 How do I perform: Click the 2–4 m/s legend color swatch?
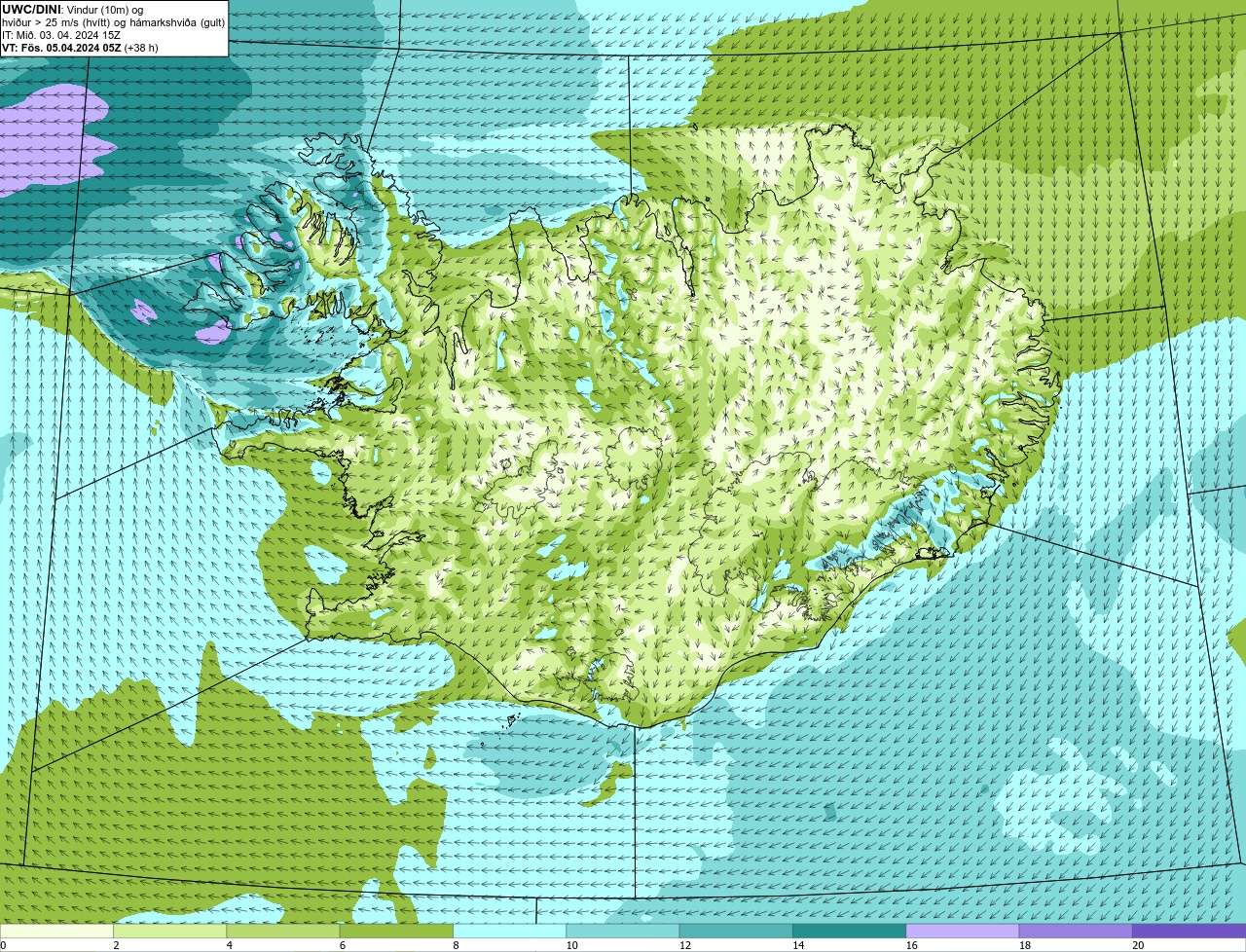[171, 931]
